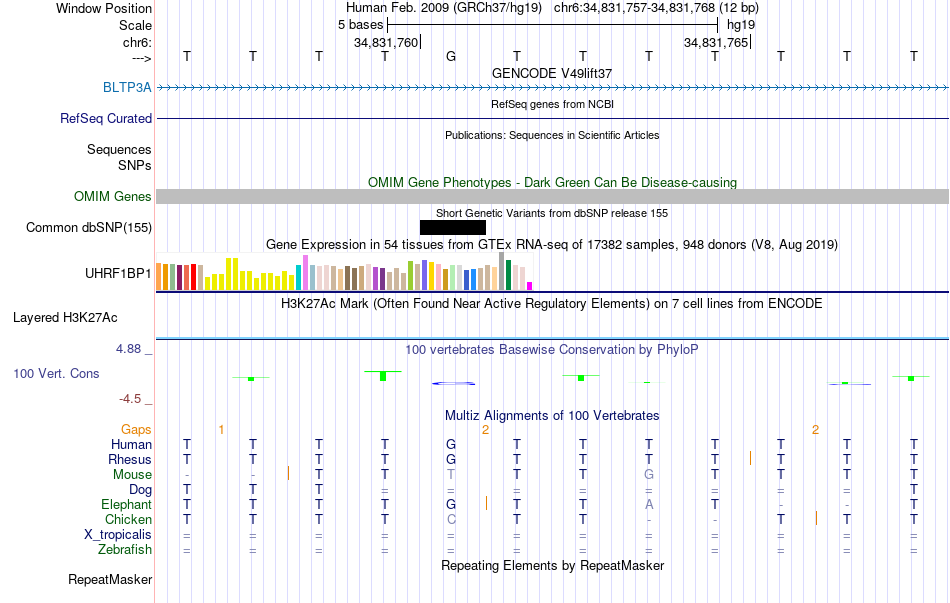Open the RefSeq Curated track label
Image resolution: width=950 pixels, height=603 pixels.
106,118
